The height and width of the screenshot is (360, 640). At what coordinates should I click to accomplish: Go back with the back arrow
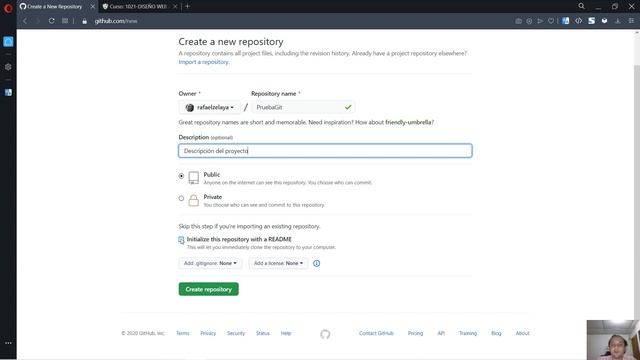coord(25,21)
